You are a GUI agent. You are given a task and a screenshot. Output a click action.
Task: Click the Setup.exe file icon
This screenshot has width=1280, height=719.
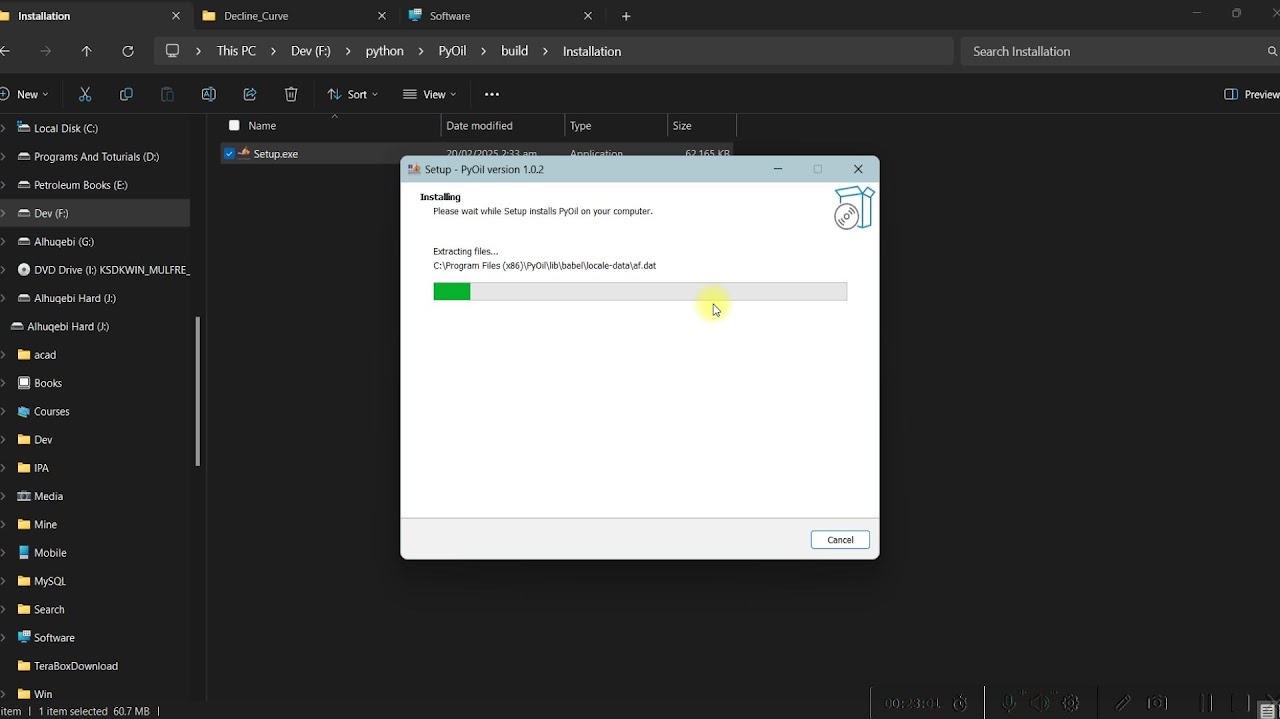[x=243, y=154]
